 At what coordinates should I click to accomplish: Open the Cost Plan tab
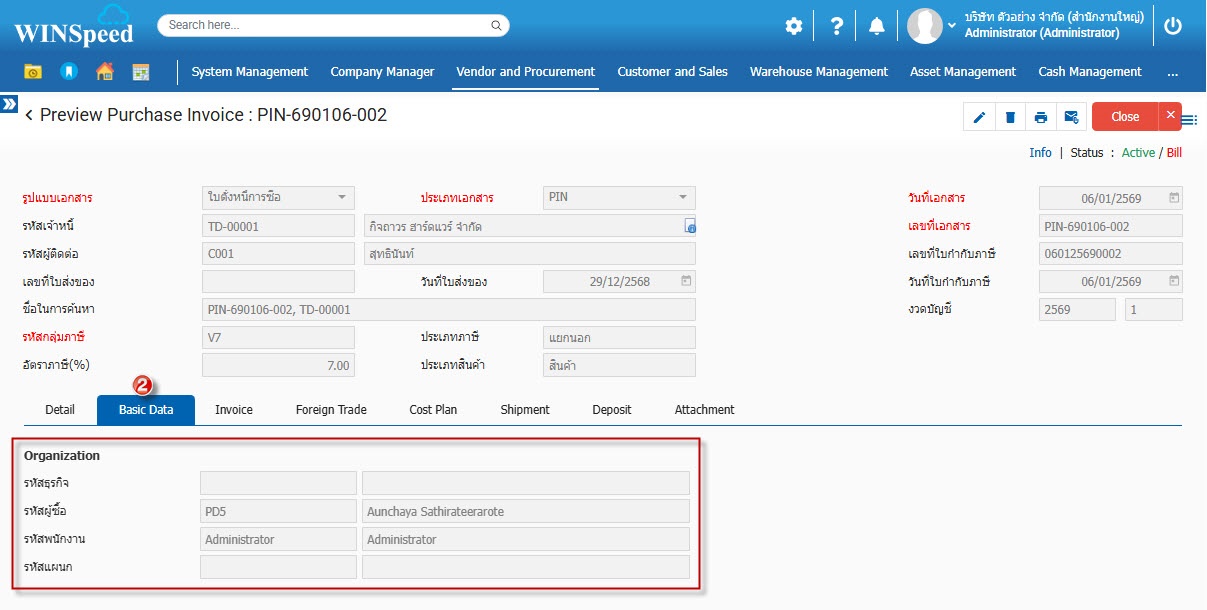click(x=433, y=410)
